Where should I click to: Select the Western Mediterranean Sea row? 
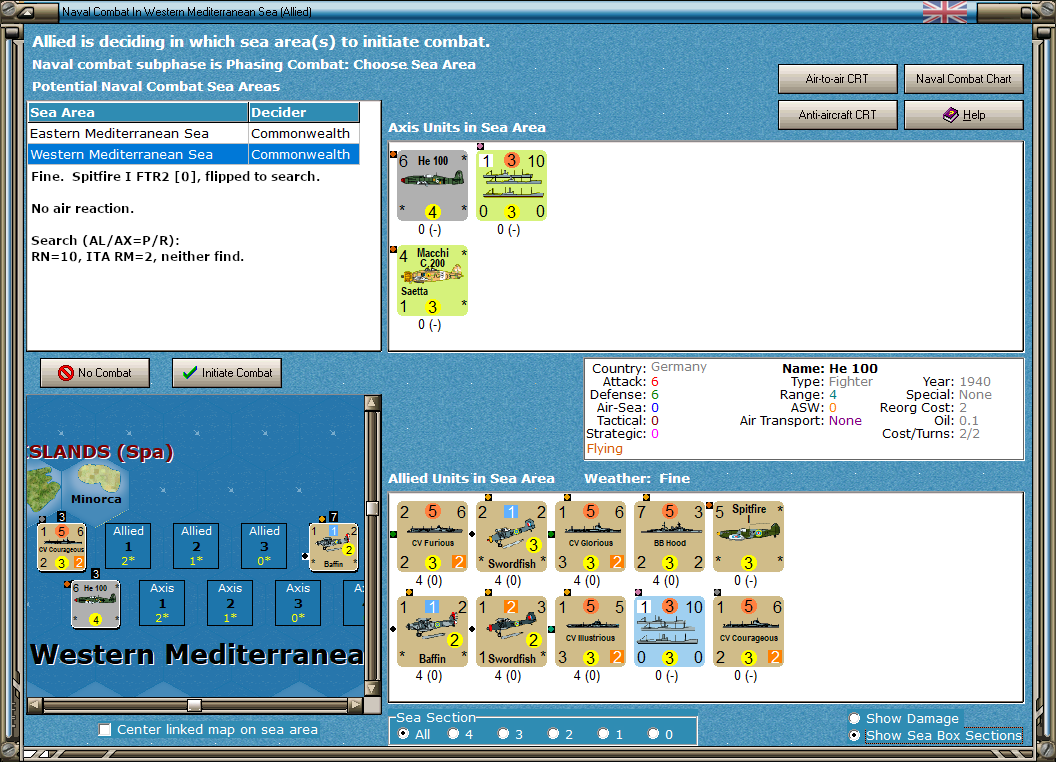coord(193,154)
